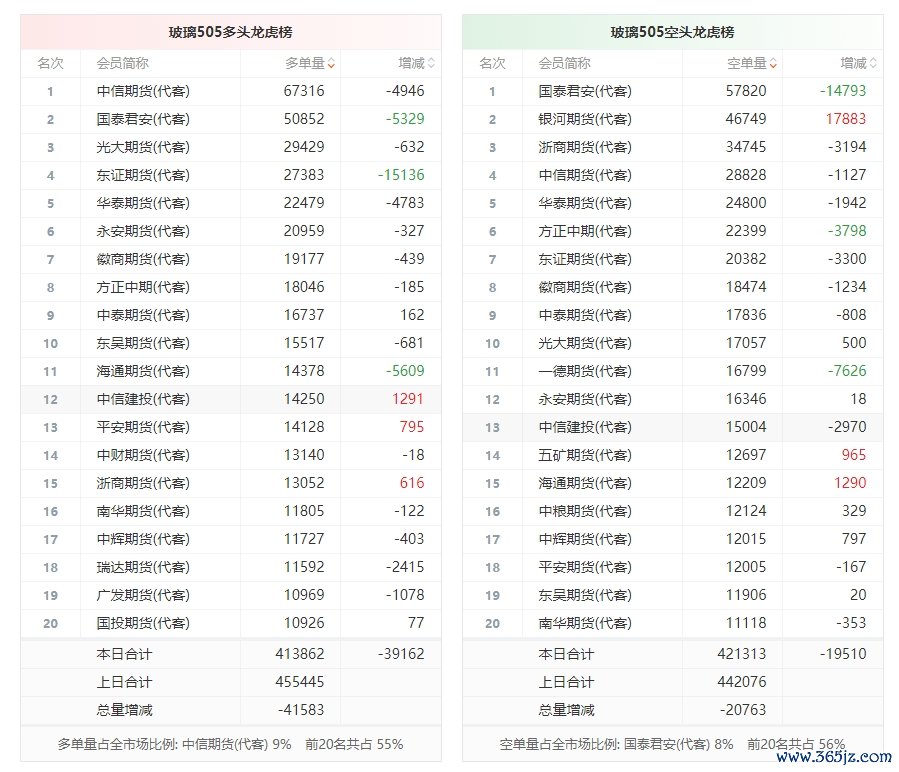Click 中辉期货(代客) in short table
The image size is (899, 772).
click(x=585, y=540)
